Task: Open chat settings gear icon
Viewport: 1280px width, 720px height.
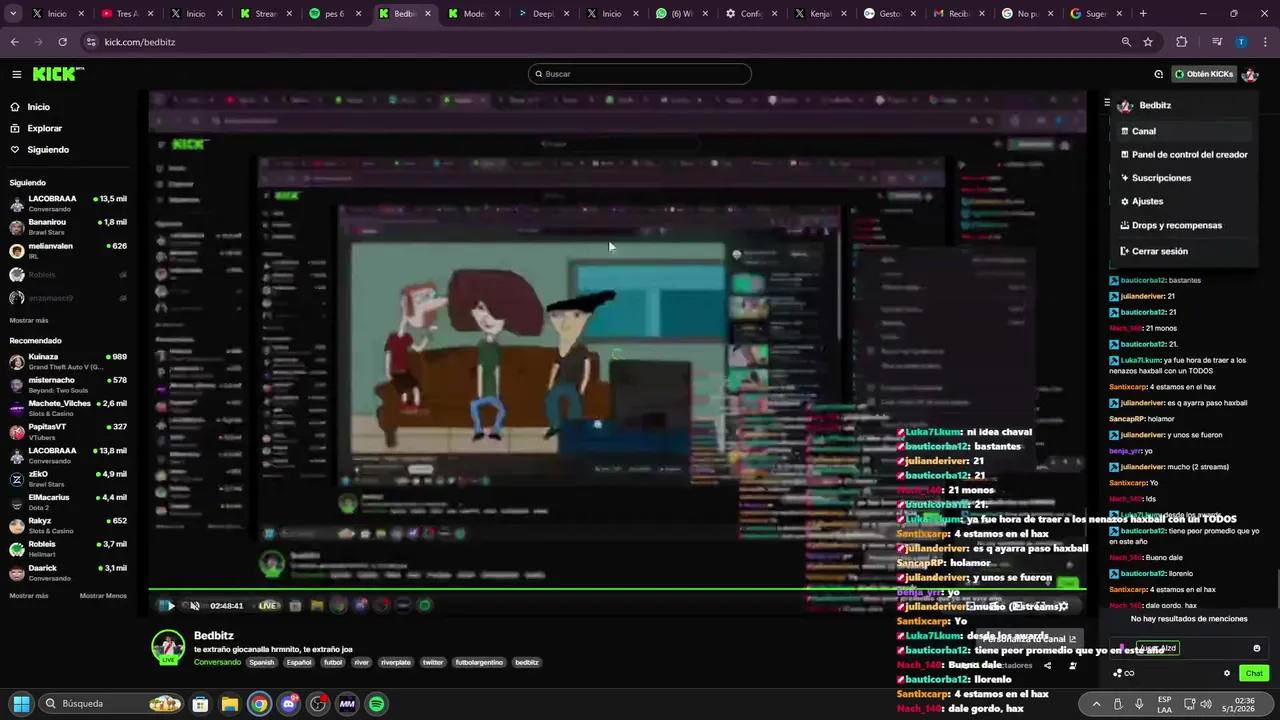Action: [1227, 673]
